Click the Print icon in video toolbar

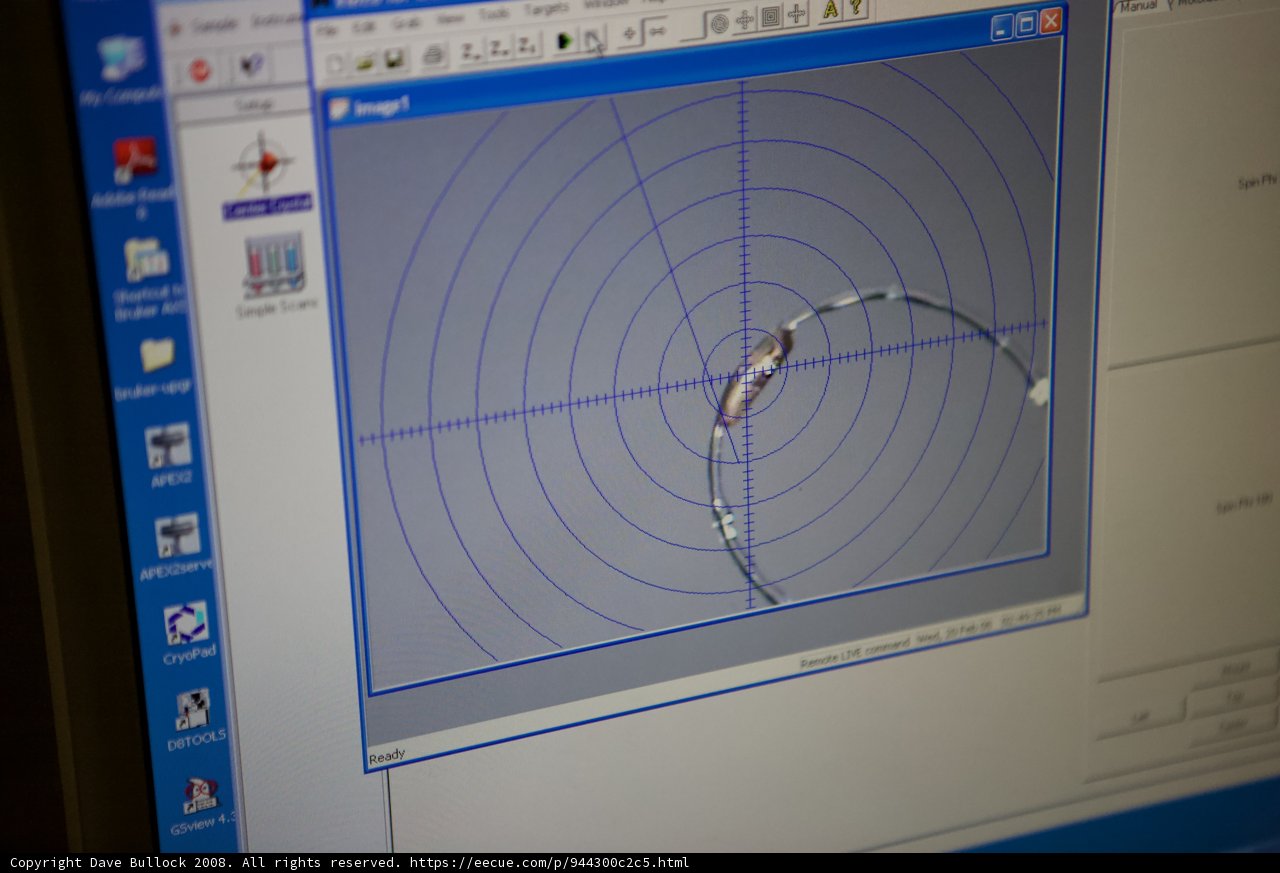[434, 55]
